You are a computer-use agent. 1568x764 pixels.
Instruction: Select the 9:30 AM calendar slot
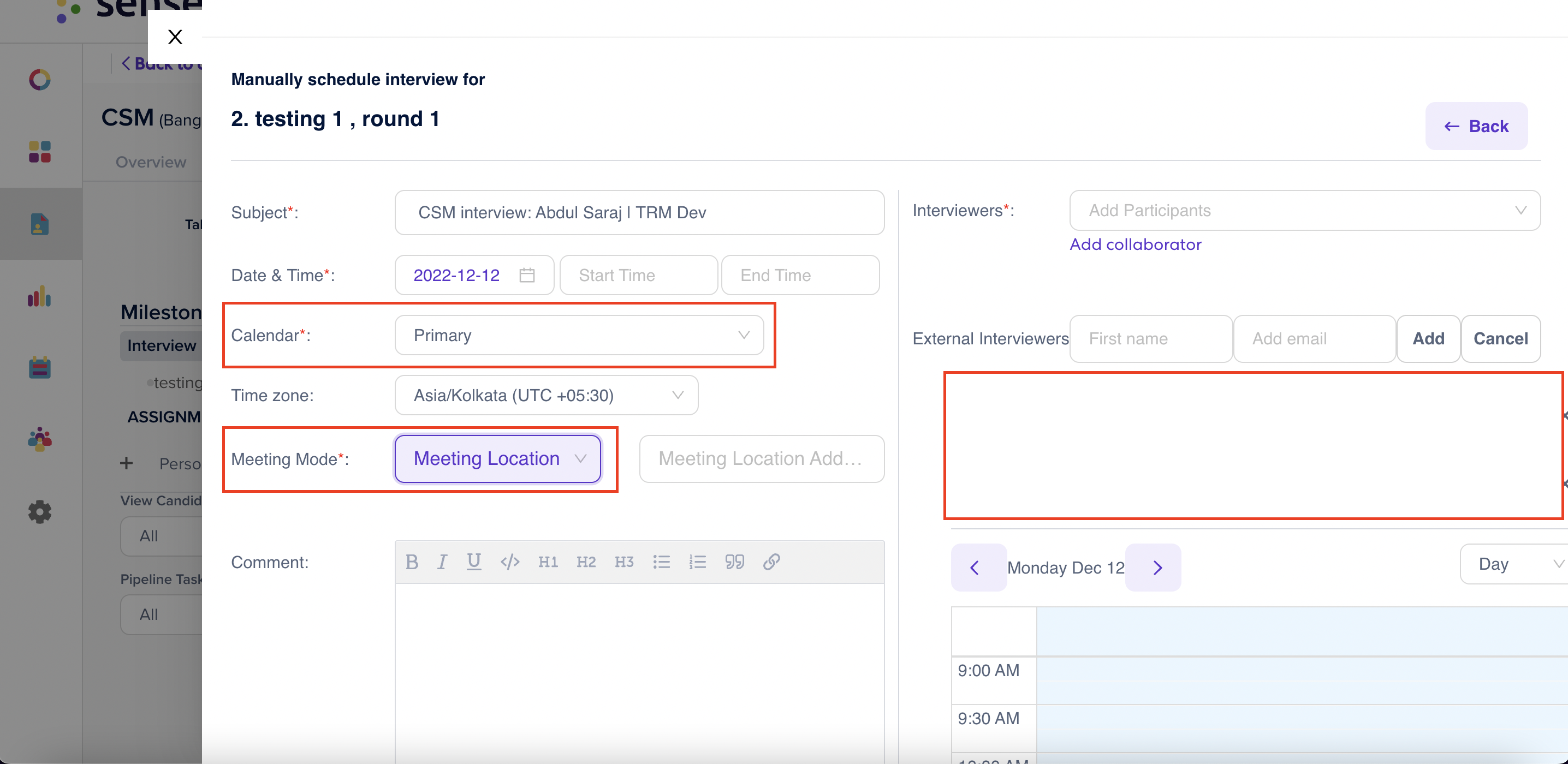click(x=1302, y=729)
